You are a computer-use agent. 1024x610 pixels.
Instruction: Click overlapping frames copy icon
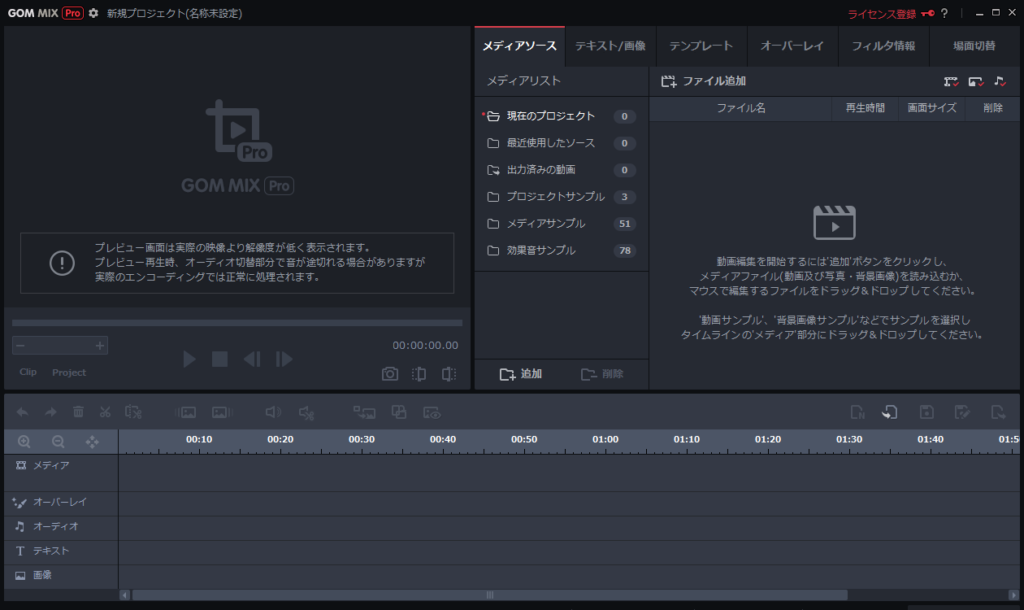(398, 411)
